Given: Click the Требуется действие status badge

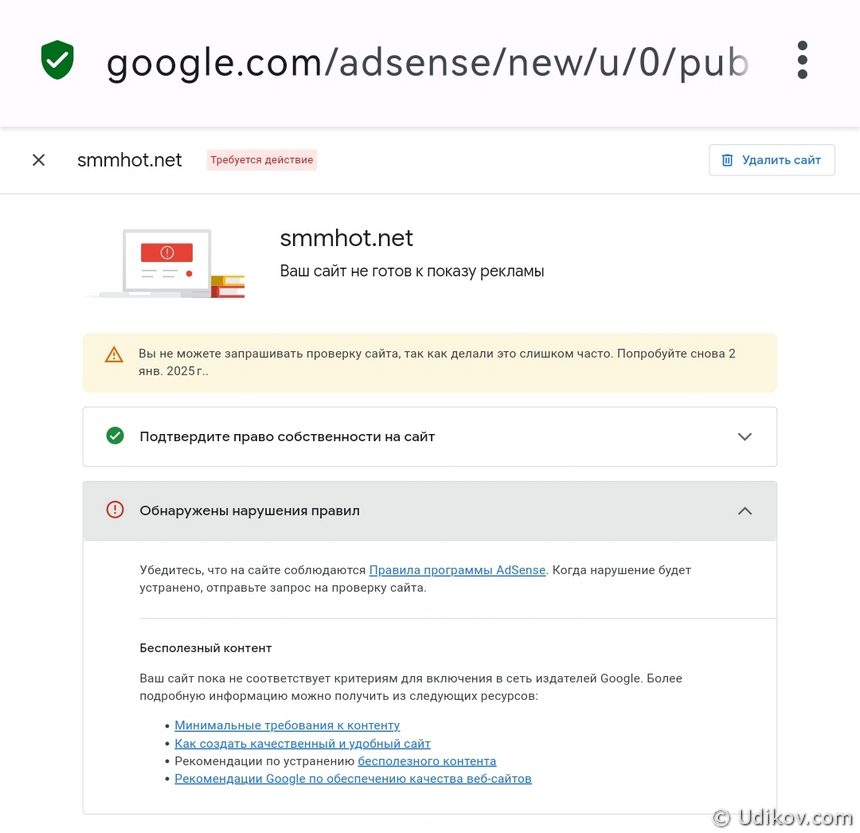Looking at the screenshot, I should [262, 160].
